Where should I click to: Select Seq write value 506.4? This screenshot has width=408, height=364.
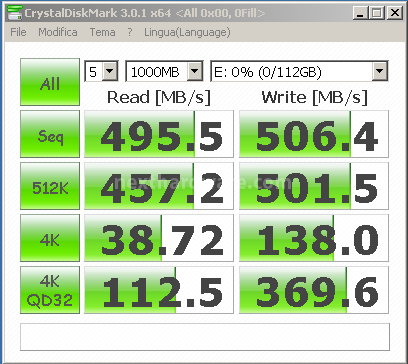pyautogui.click(x=314, y=134)
